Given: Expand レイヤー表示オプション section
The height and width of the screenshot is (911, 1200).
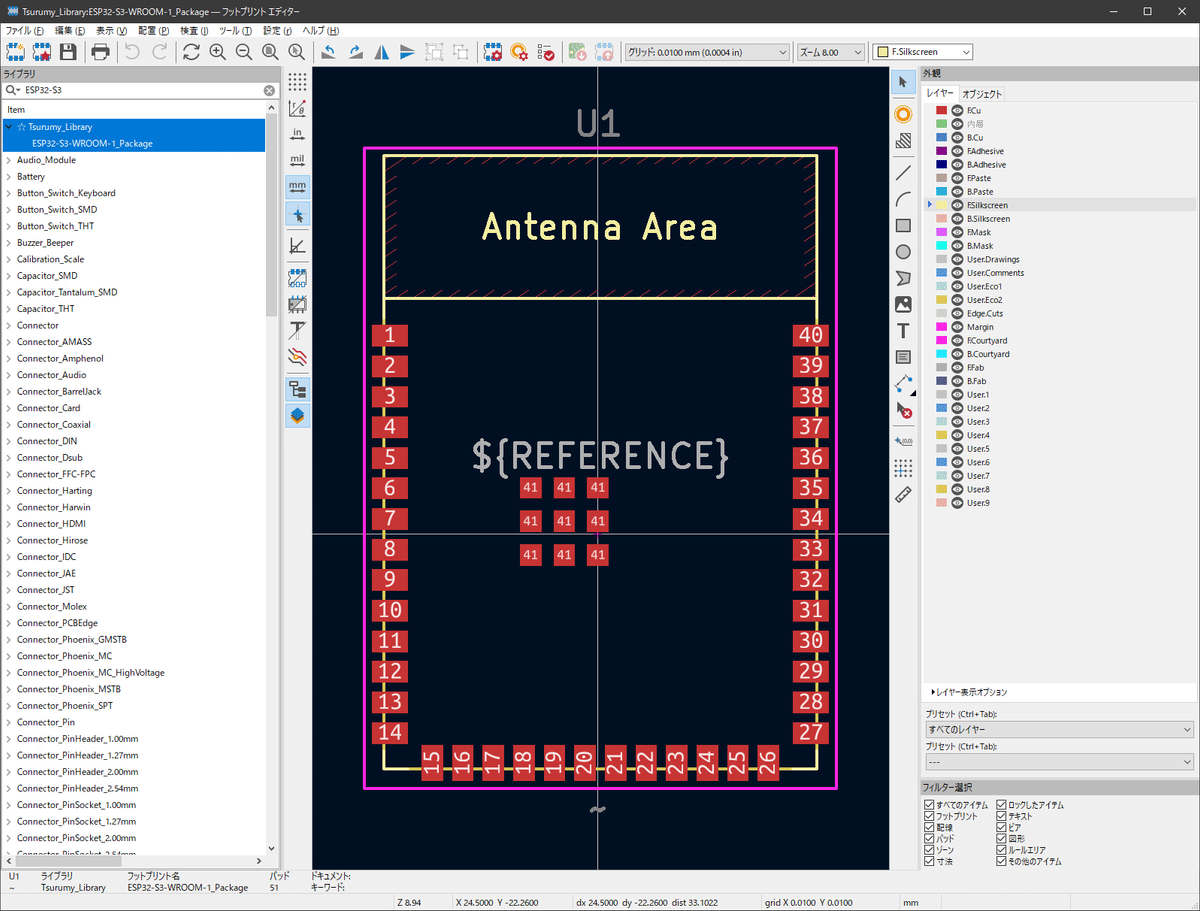Looking at the screenshot, I should tap(969, 692).
